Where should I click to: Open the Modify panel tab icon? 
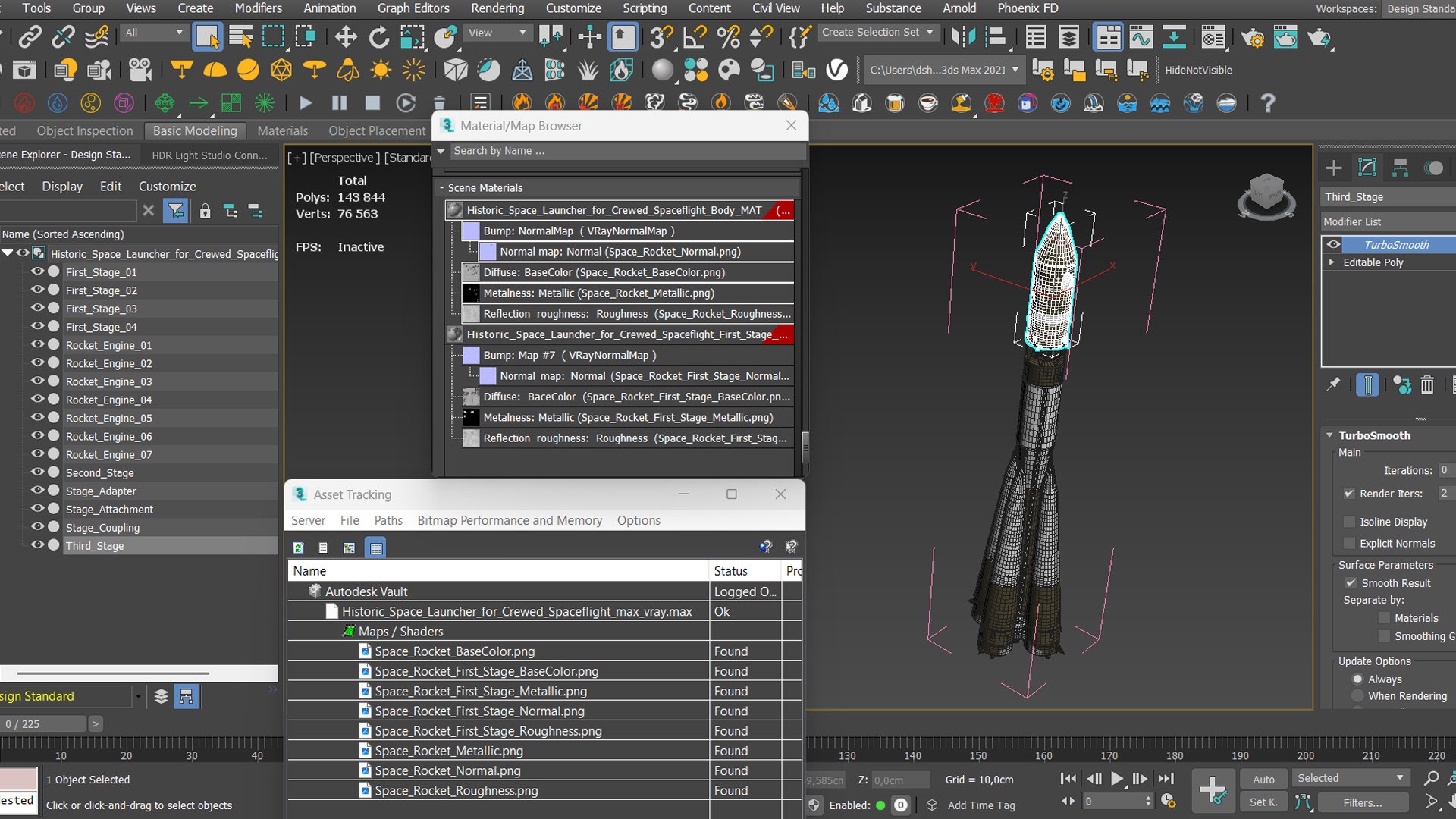click(x=1367, y=168)
